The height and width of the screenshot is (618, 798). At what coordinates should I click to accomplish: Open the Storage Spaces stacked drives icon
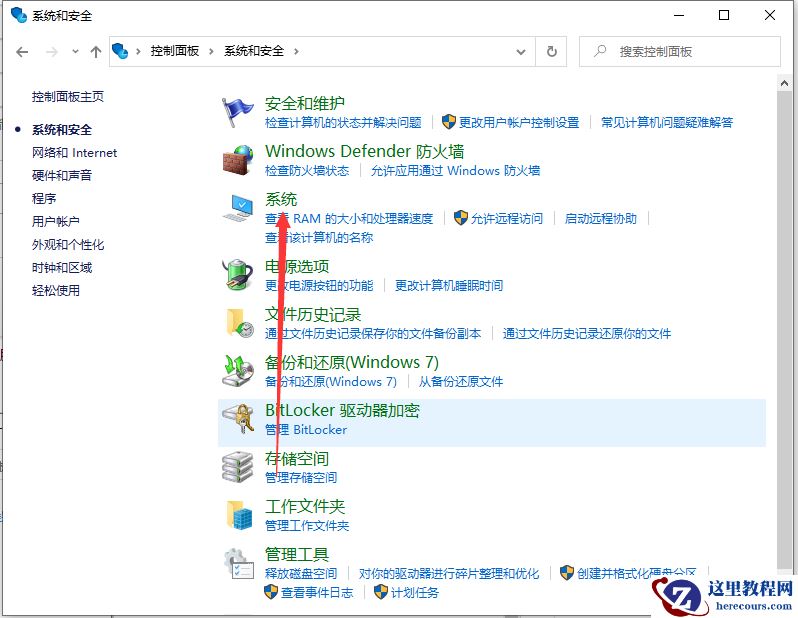coord(238,467)
